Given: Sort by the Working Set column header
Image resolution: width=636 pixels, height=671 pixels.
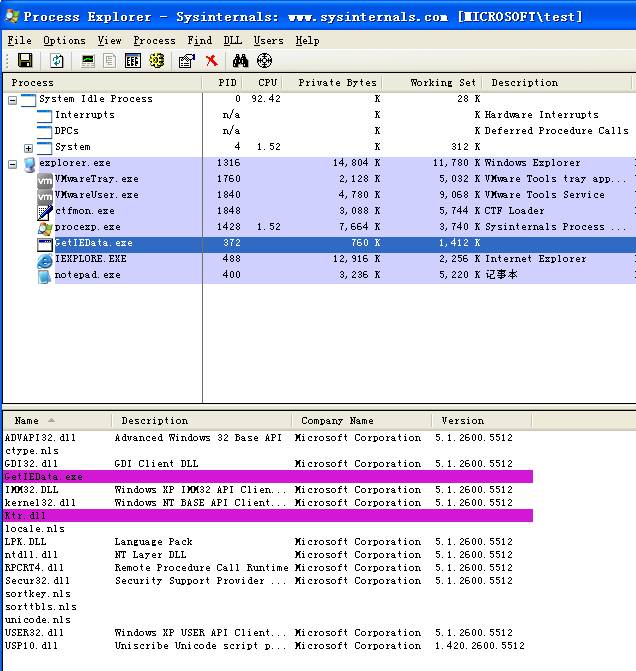Looking at the screenshot, I should point(432,83).
